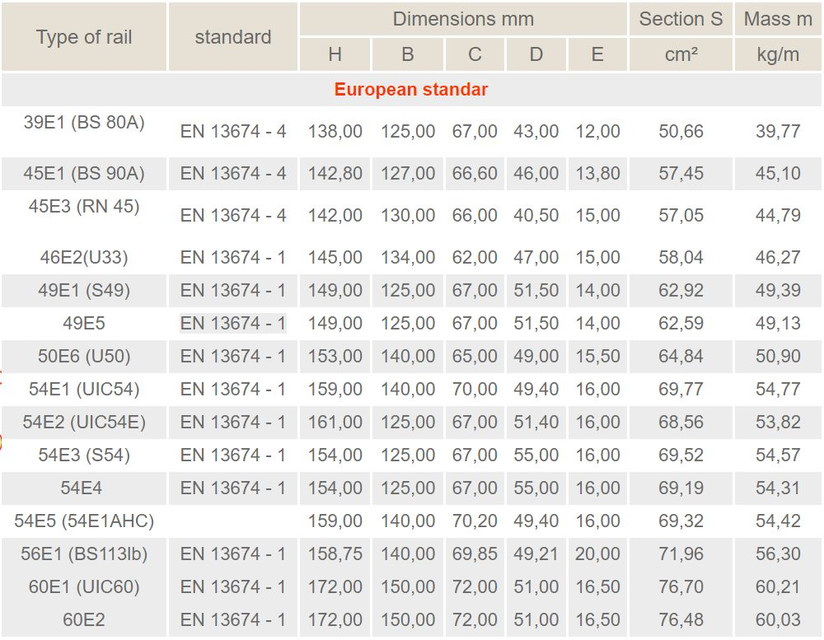Click the "54E5 (54E1AHC)" rail type cell
This screenshot has width=824, height=640.
tap(84, 521)
